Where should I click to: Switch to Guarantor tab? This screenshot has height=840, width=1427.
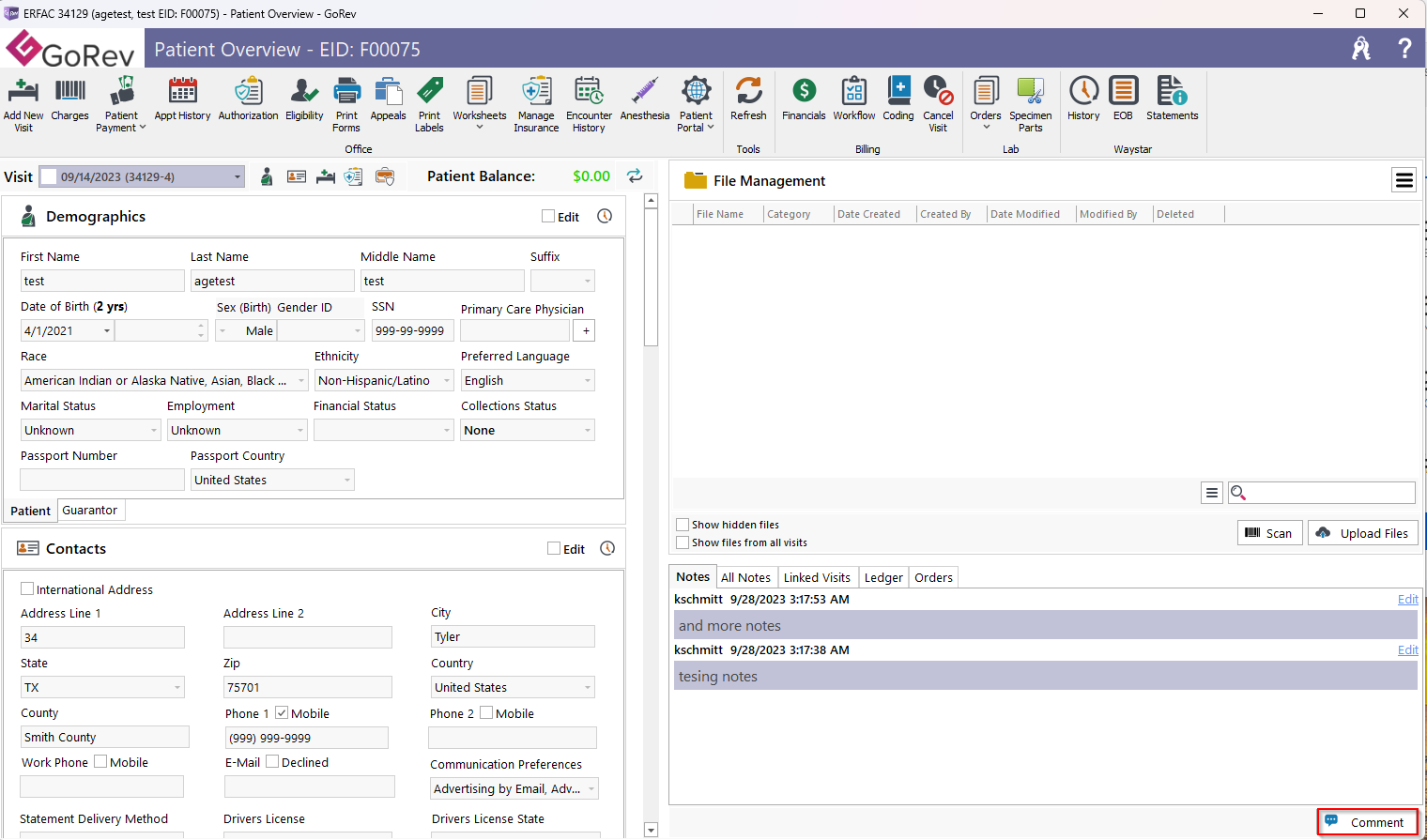click(90, 510)
